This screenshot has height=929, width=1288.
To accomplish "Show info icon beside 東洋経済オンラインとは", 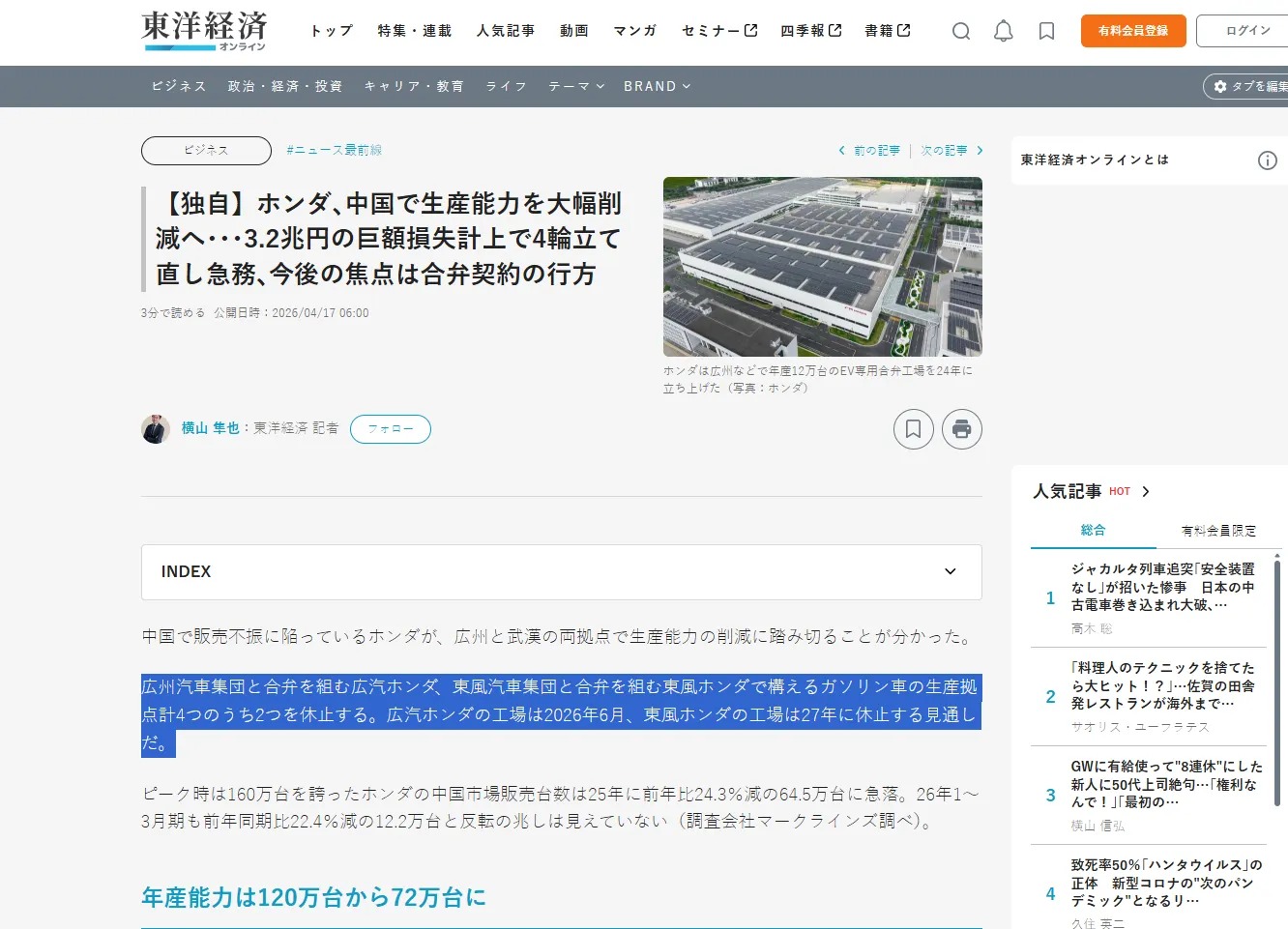I will pos(1268,160).
